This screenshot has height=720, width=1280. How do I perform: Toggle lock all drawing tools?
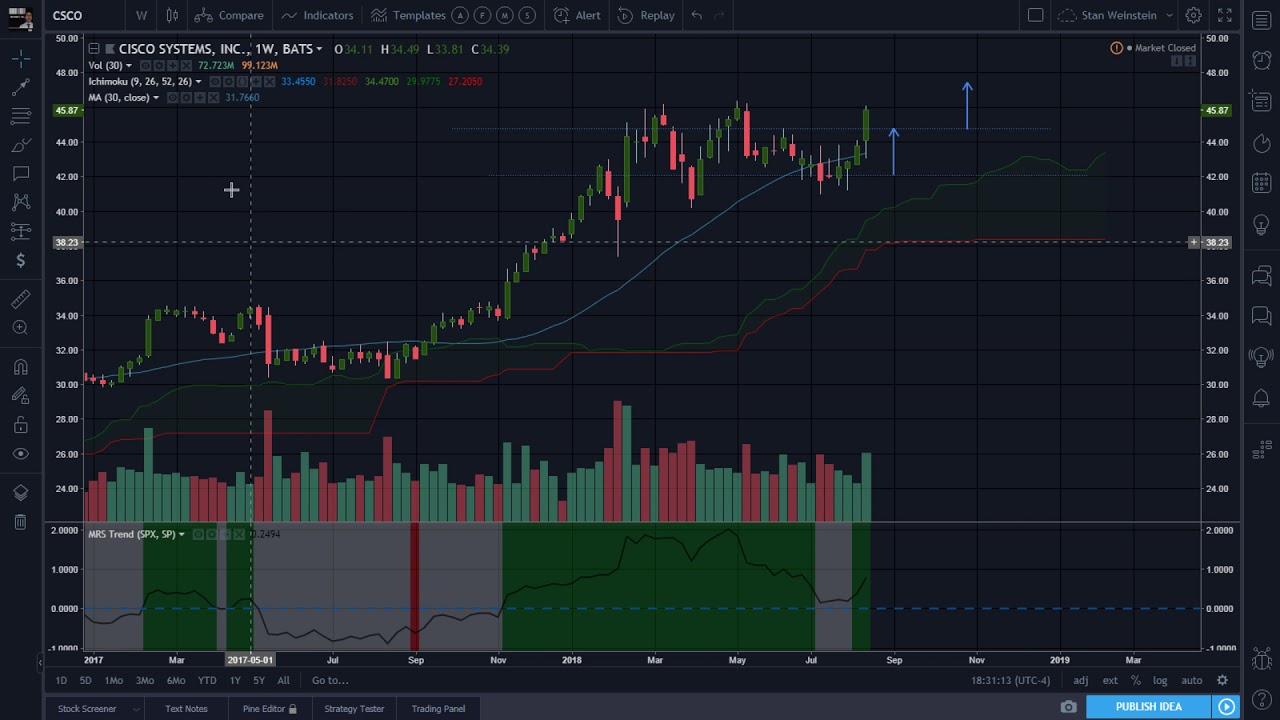coord(20,425)
